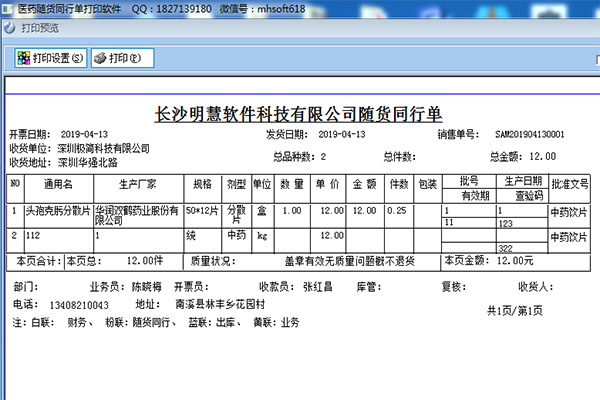This screenshot has width=600, height=400.
Task: Click specification cell 50*12片
Action: tap(202, 211)
